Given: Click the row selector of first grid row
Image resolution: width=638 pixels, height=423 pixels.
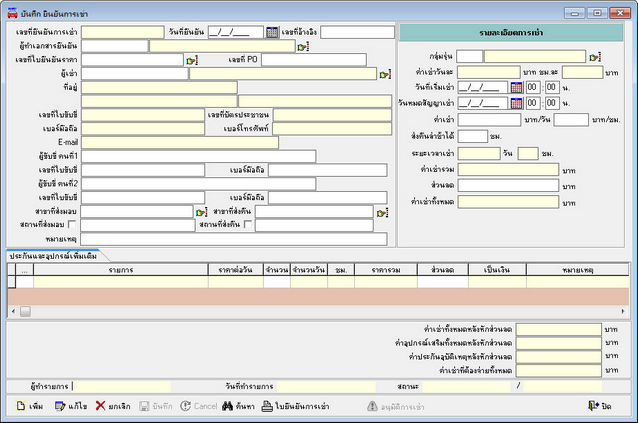Looking at the screenshot, I should pyautogui.click(x=11, y=282).
